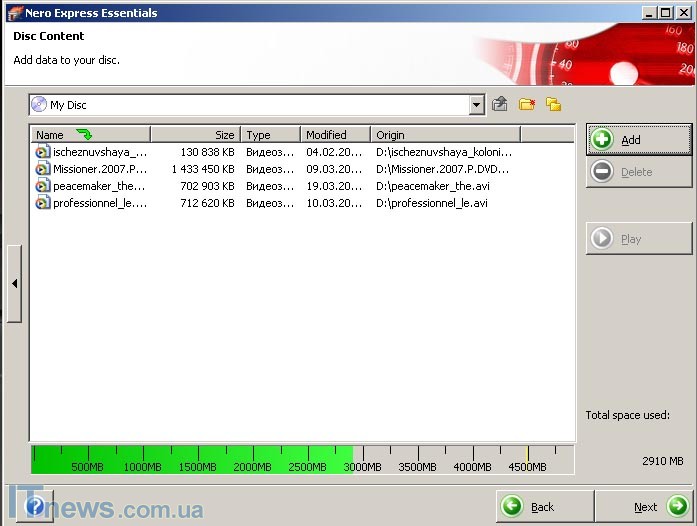Select the D:\peacemaker_the.avi origin entry
Screen dimensions: 697x526
[x=432, y=186]
